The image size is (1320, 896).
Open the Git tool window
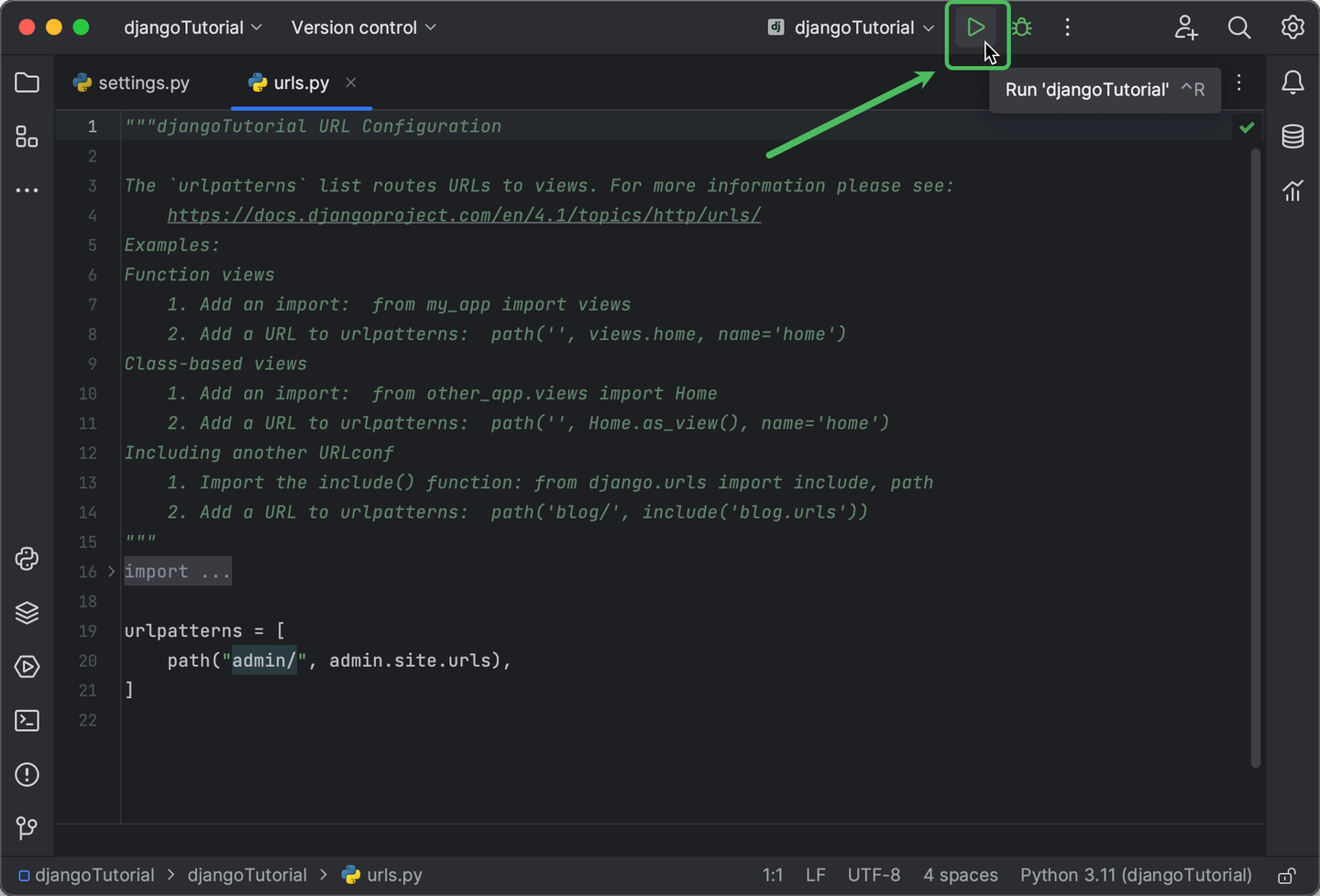tap(27, 828)
